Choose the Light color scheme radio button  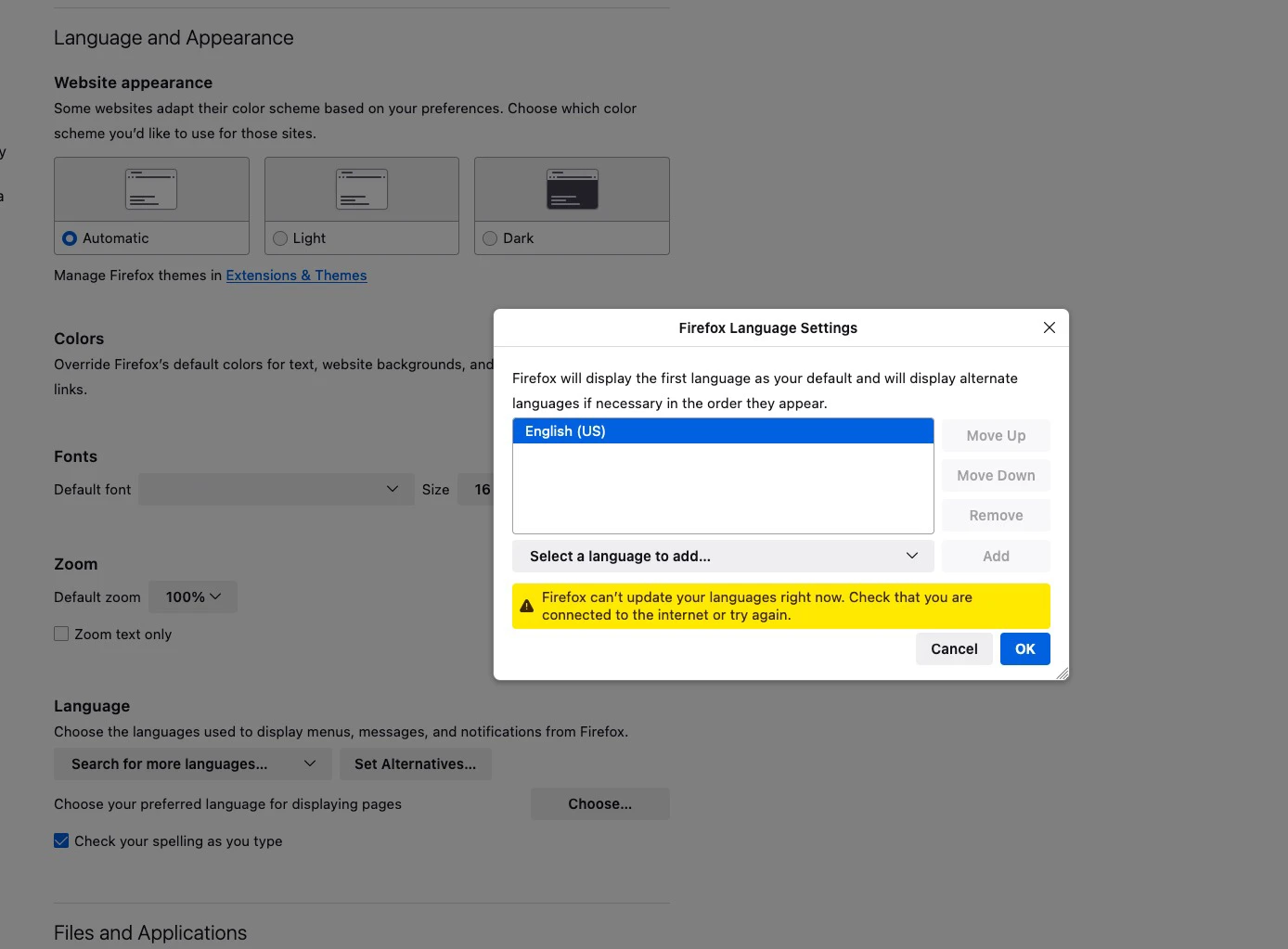[280, 238]
